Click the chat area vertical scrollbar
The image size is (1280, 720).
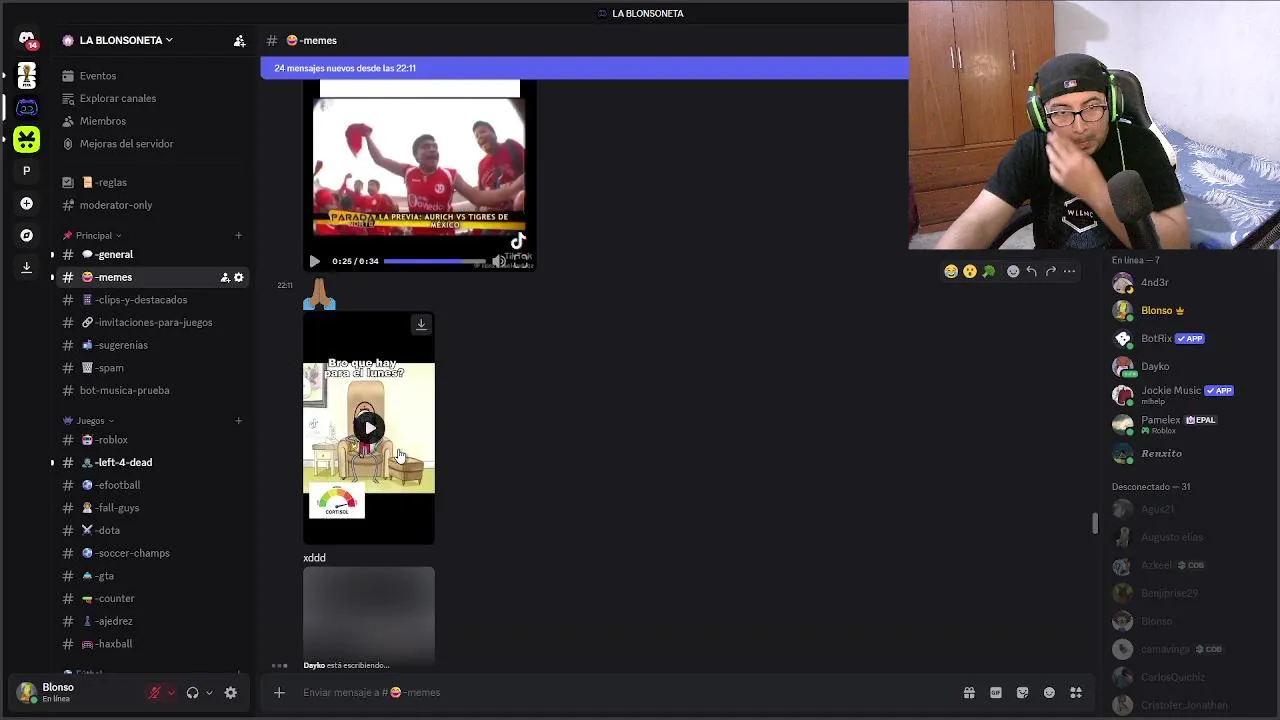pos(1095,523)
